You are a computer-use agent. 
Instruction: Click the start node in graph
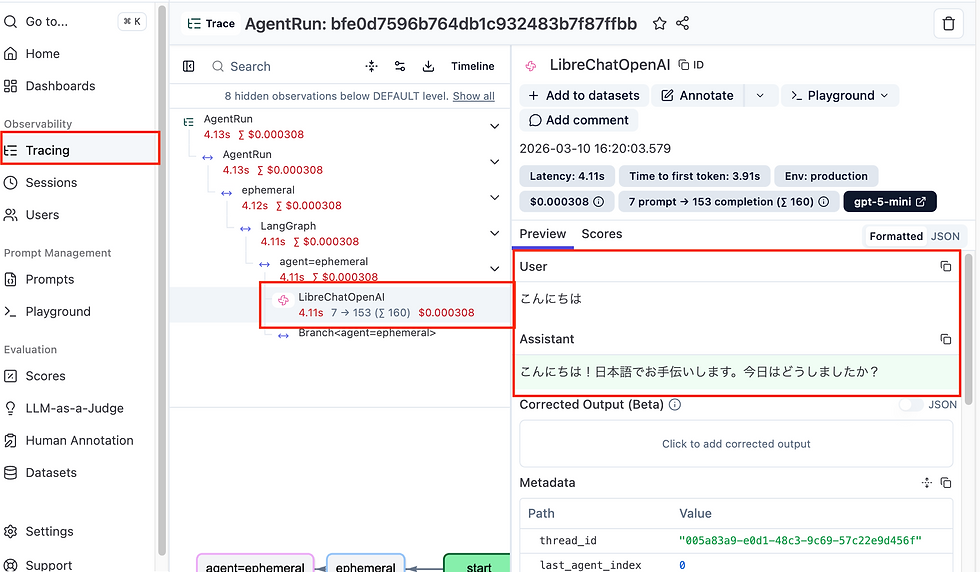[478, 564]
